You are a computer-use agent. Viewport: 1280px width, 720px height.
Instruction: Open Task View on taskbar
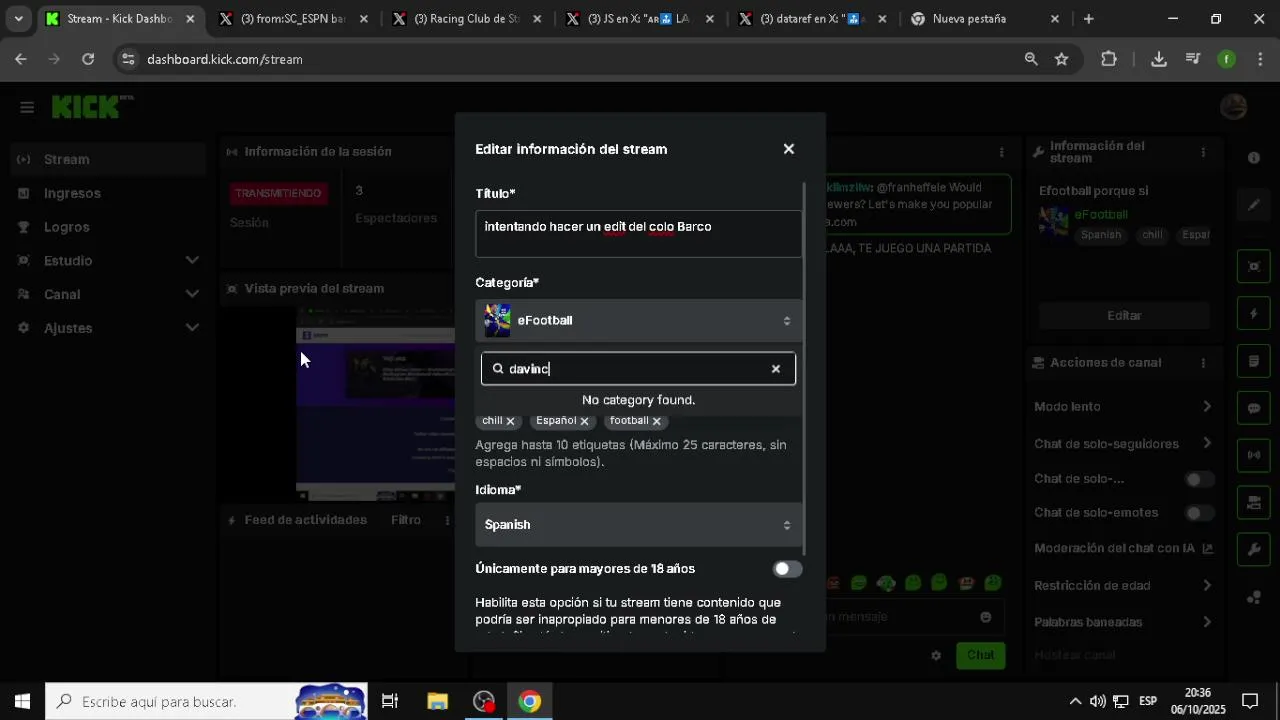tap(390, 701)
